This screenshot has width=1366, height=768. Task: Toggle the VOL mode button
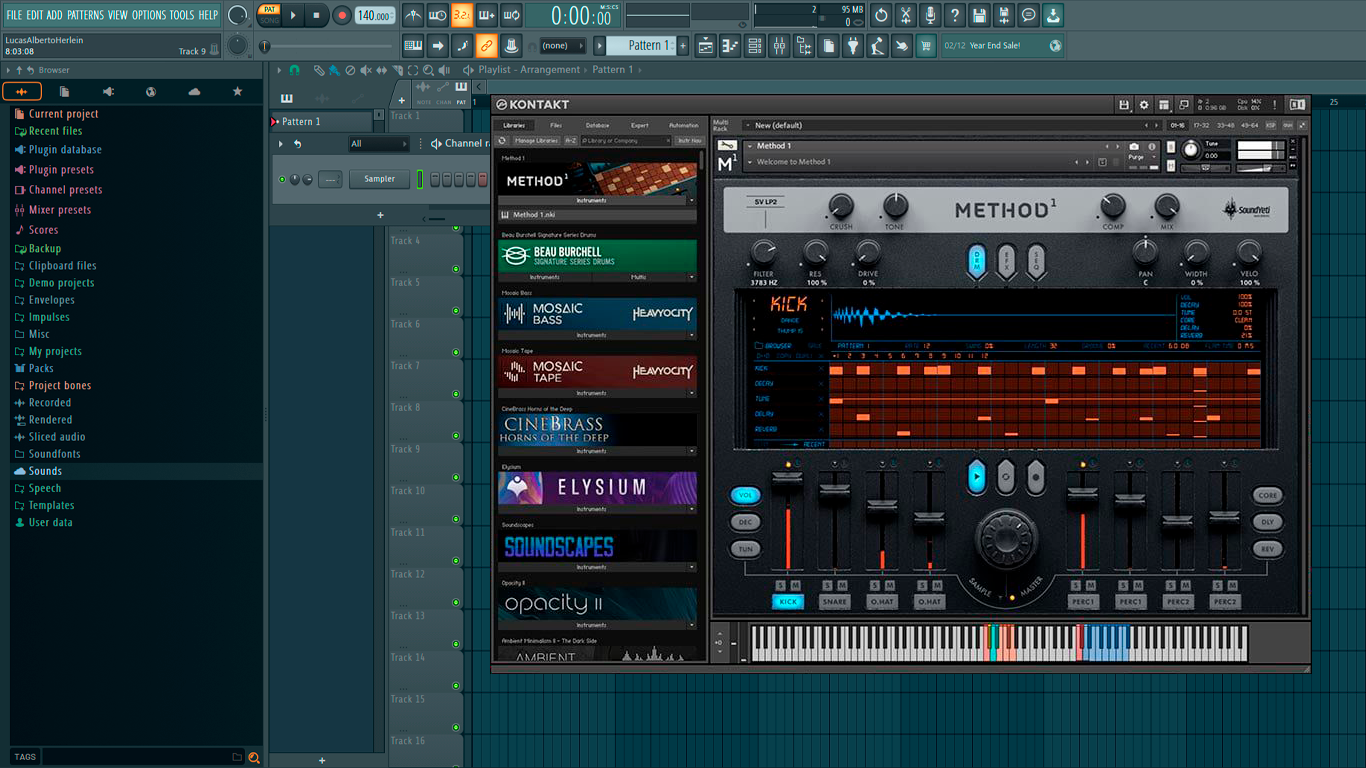[x=745, y=495]
